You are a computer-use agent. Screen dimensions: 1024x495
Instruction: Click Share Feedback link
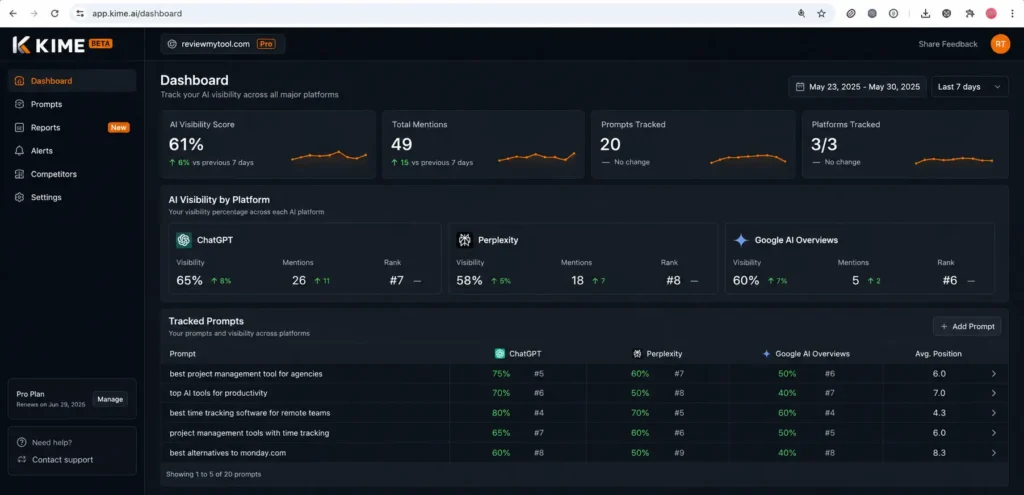[x=948, y=44]
